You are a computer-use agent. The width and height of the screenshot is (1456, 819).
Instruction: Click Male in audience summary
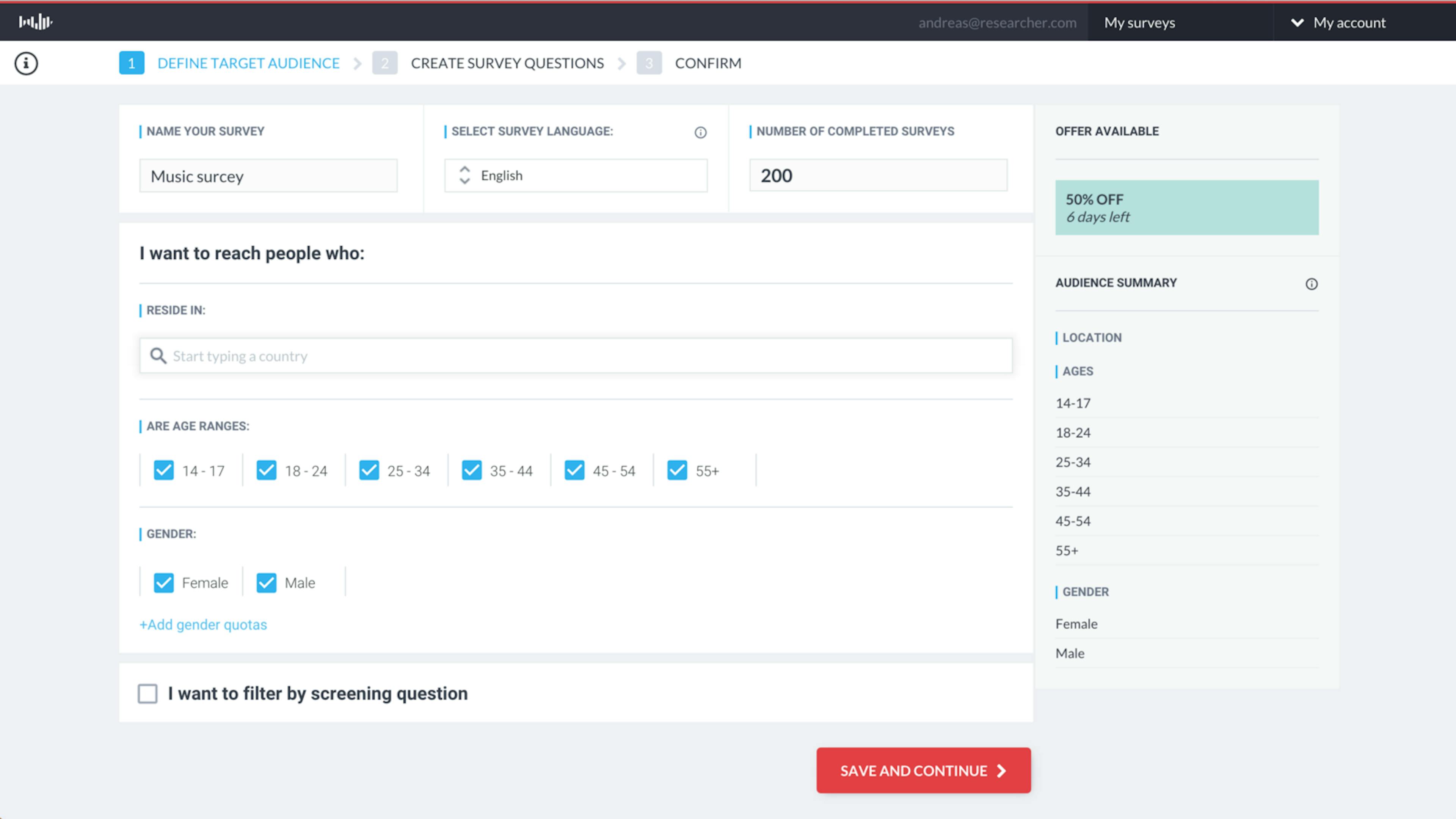[x=1070, y=653]
